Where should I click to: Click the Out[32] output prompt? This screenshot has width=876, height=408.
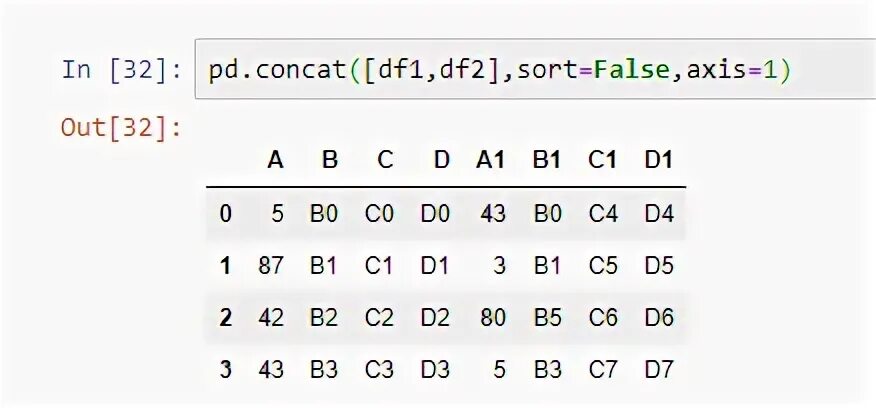[x=122, y=127]
